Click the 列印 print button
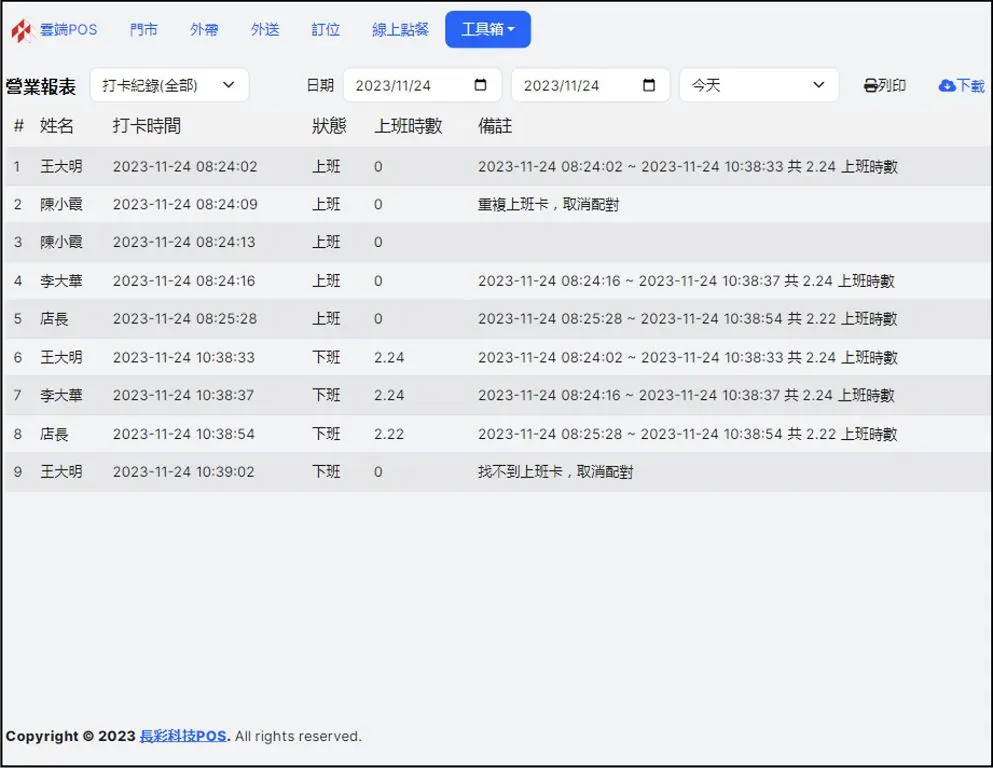 [884, 85]
